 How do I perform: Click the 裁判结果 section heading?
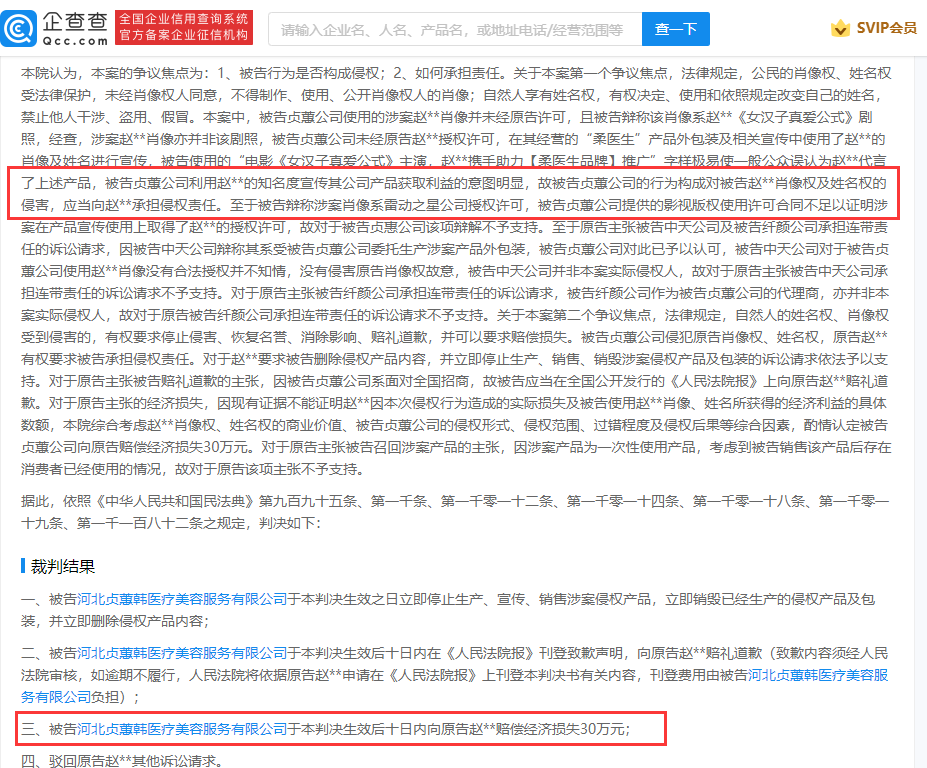point(63,566)
